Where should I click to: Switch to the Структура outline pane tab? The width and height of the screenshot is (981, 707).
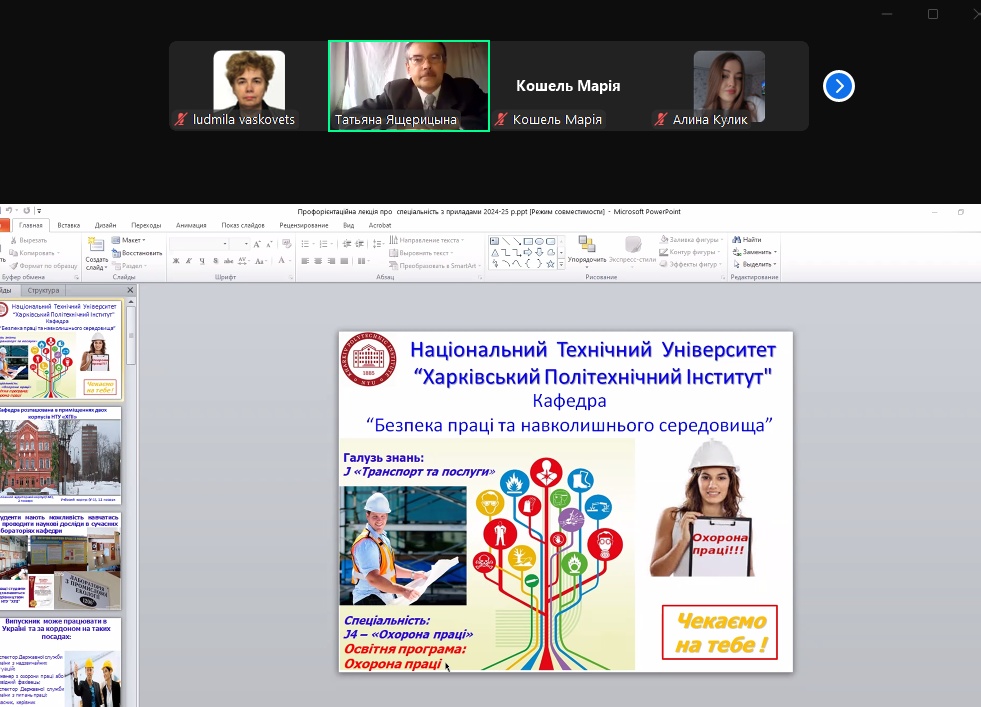coord(43,290)
